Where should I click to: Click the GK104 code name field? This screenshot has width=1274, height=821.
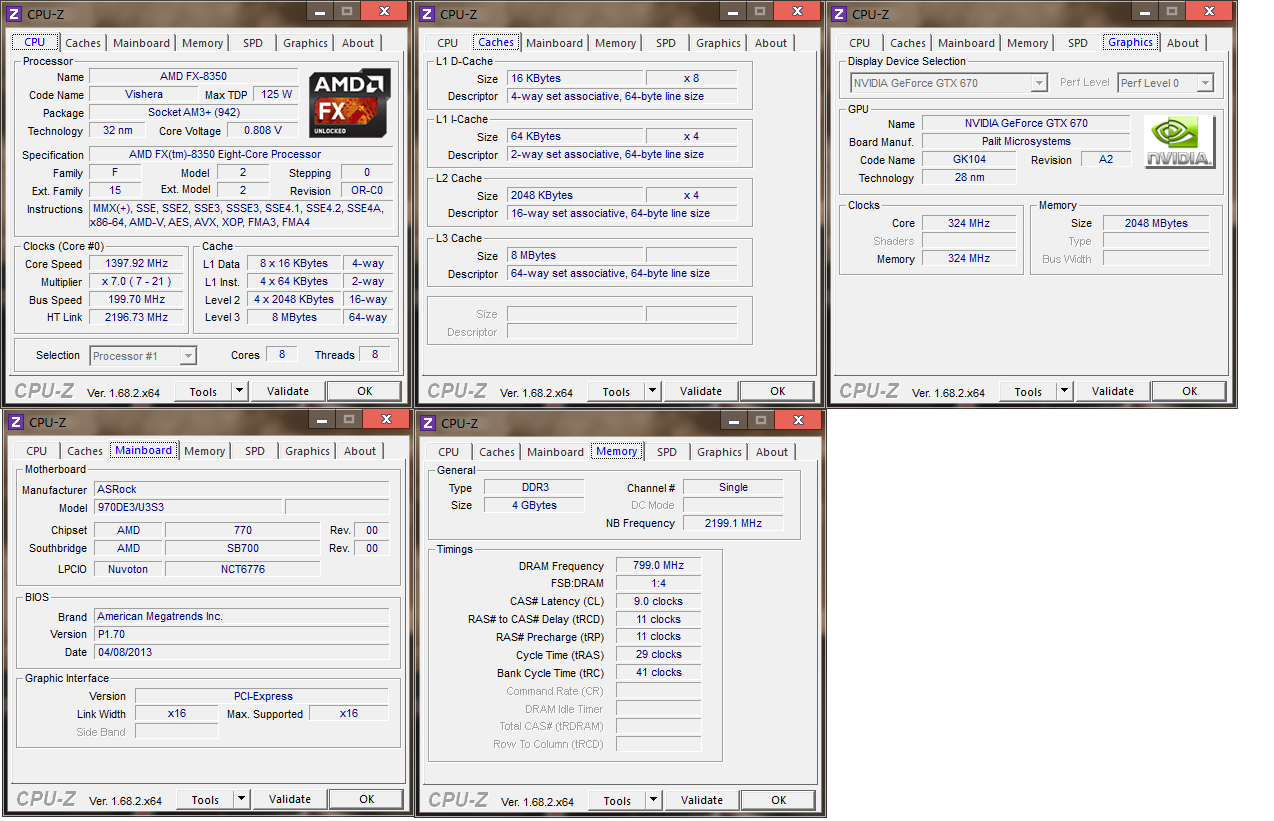969,160
